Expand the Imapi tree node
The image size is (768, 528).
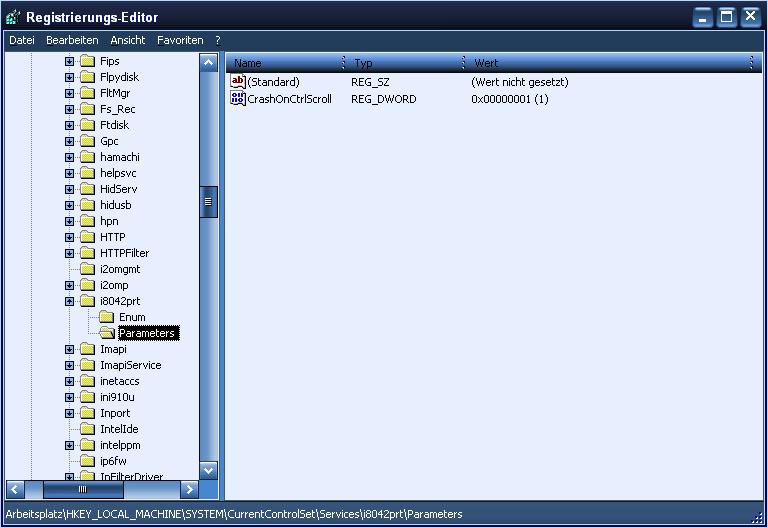click(70, 349)
